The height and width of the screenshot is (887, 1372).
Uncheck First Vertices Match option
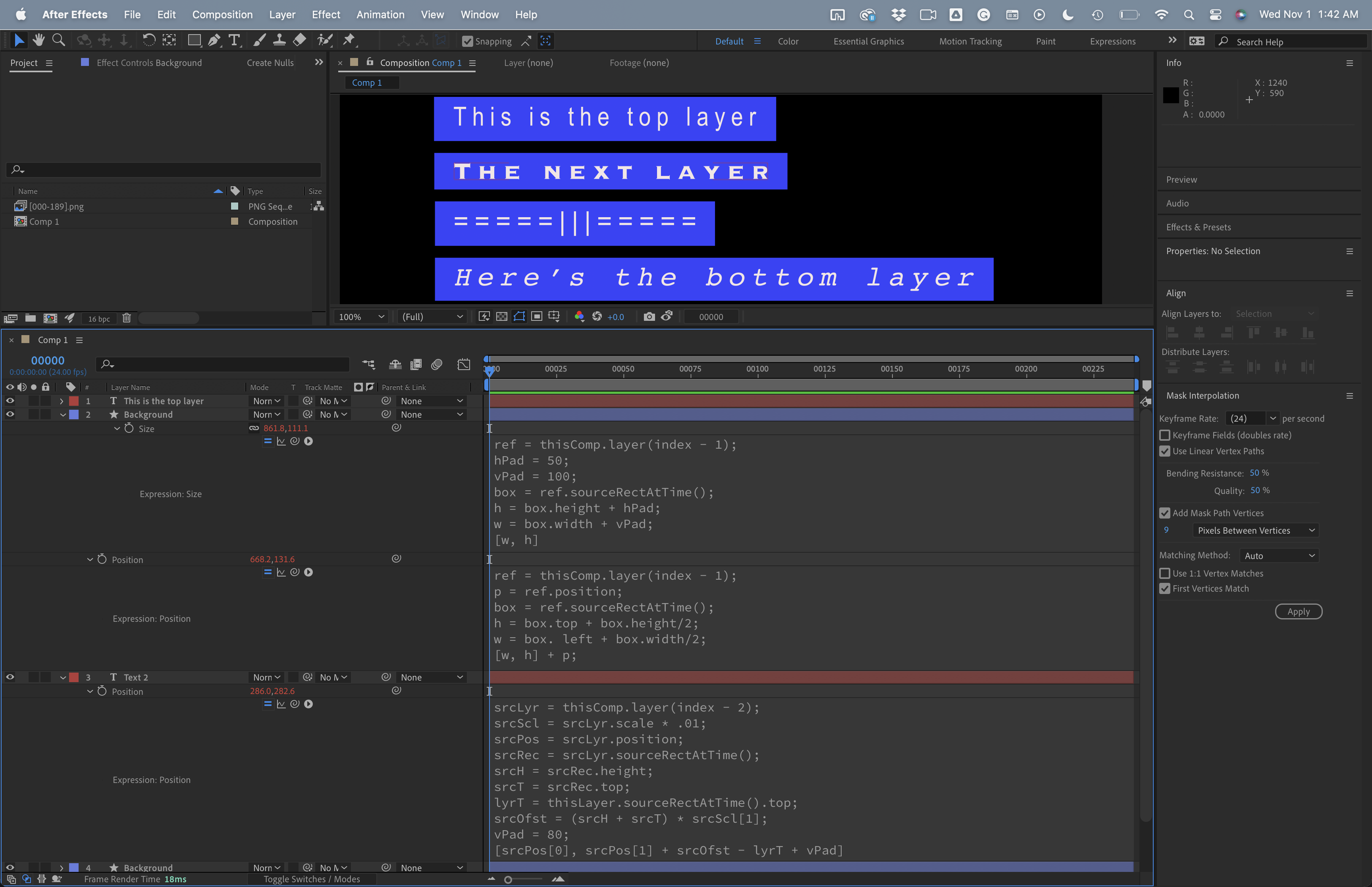(x=1165, y=588)
